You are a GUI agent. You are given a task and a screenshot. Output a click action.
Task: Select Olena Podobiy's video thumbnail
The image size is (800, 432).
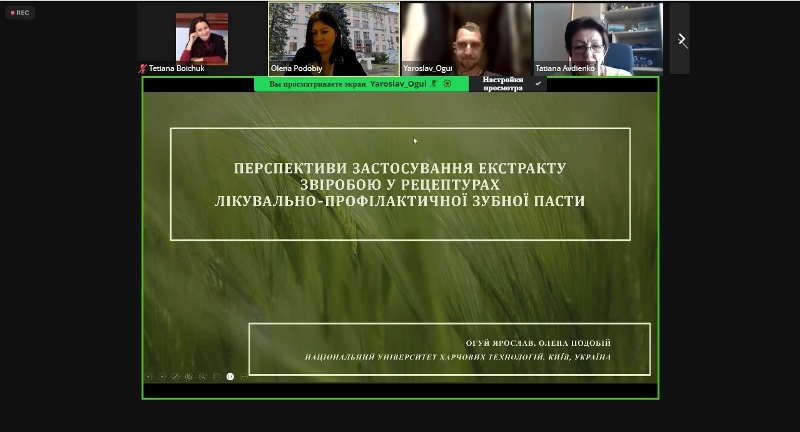334,39
